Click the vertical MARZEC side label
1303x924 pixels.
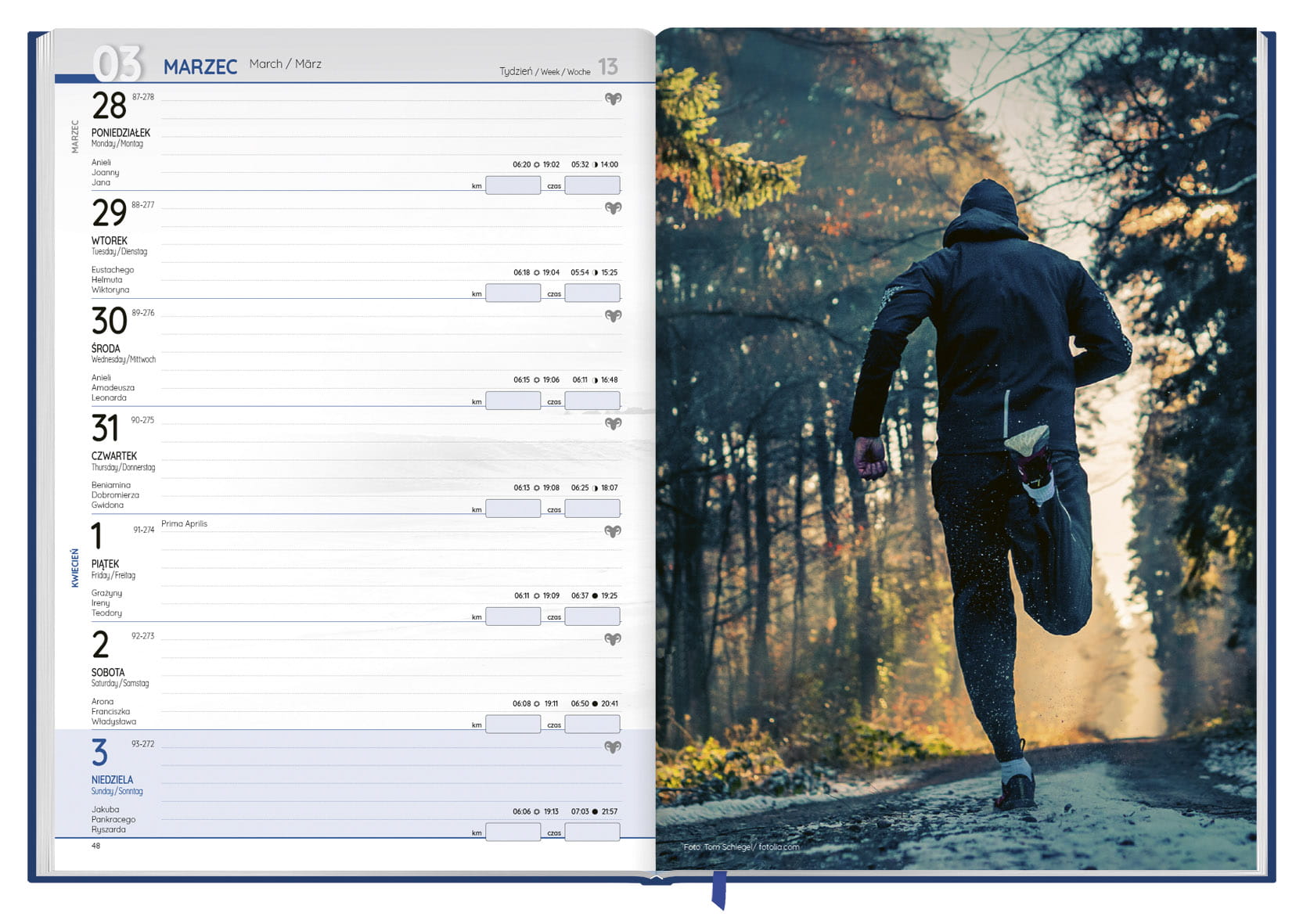[x=75, y=136]
